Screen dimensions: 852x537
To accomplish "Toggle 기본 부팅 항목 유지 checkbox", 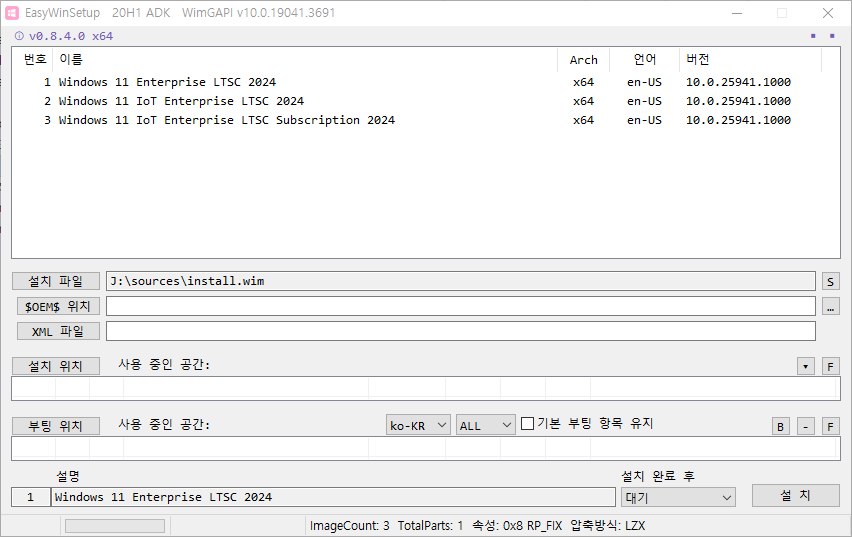I will coord(527,423).
